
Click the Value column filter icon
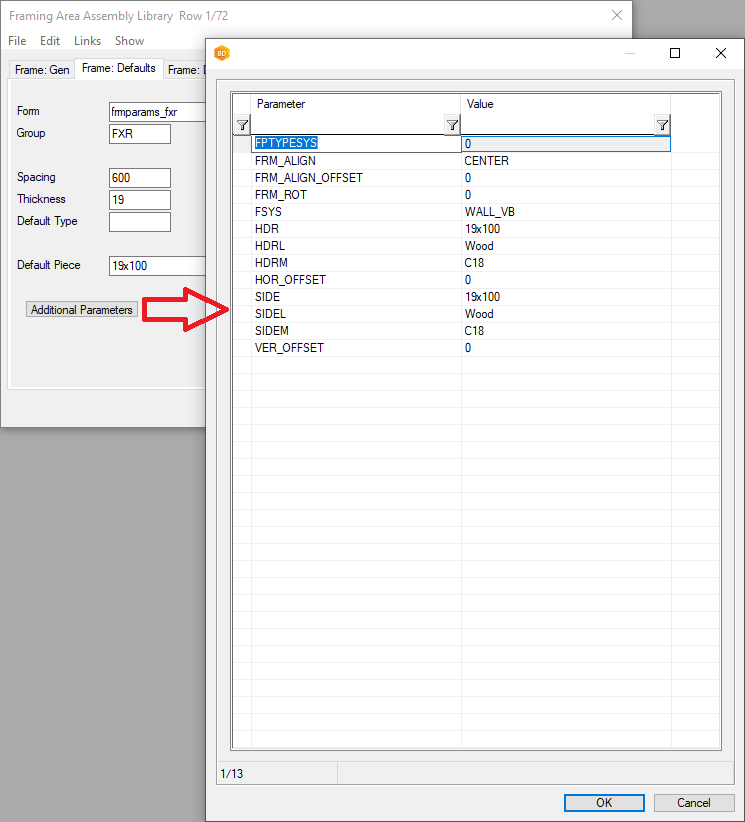pos(662,125)
